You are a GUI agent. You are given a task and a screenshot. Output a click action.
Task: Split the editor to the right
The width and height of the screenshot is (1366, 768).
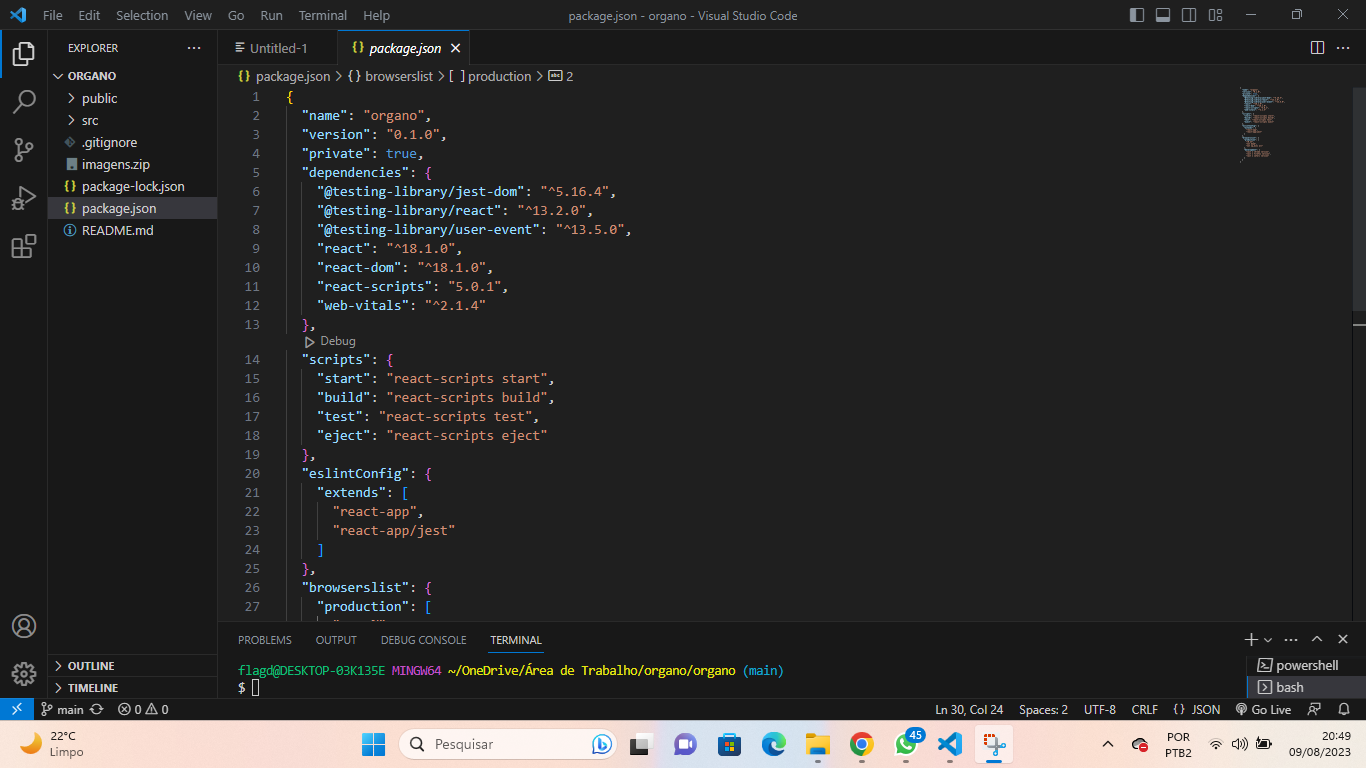[x=1317, y=48]
